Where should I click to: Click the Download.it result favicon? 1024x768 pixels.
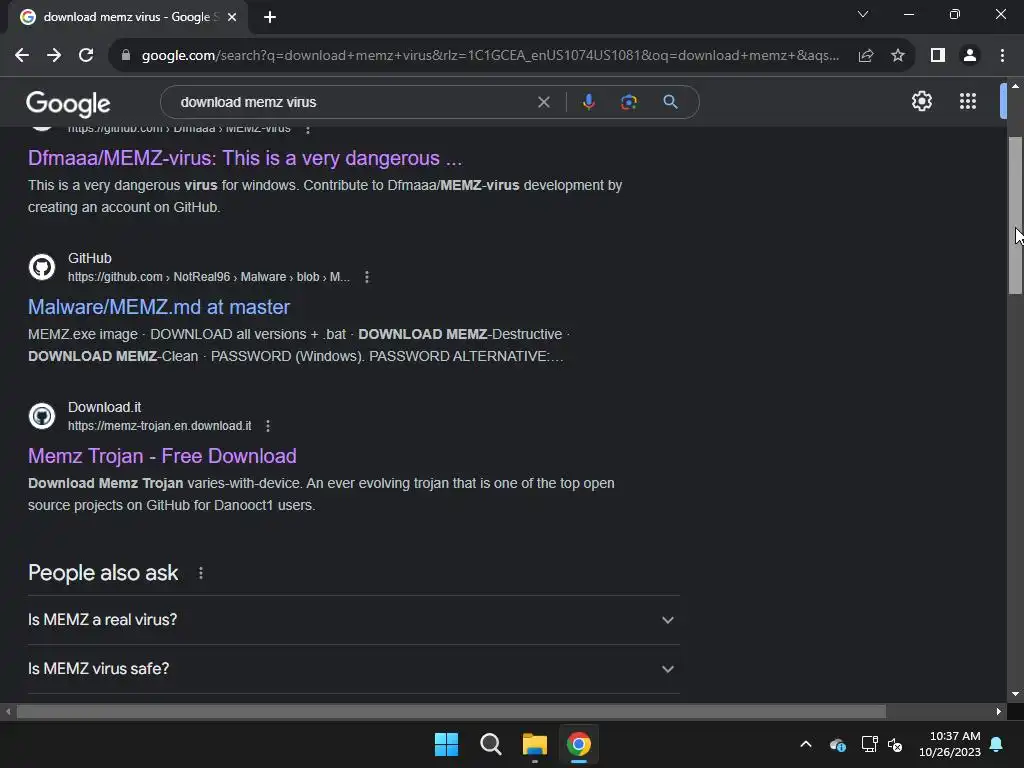[x=42, y=416]
